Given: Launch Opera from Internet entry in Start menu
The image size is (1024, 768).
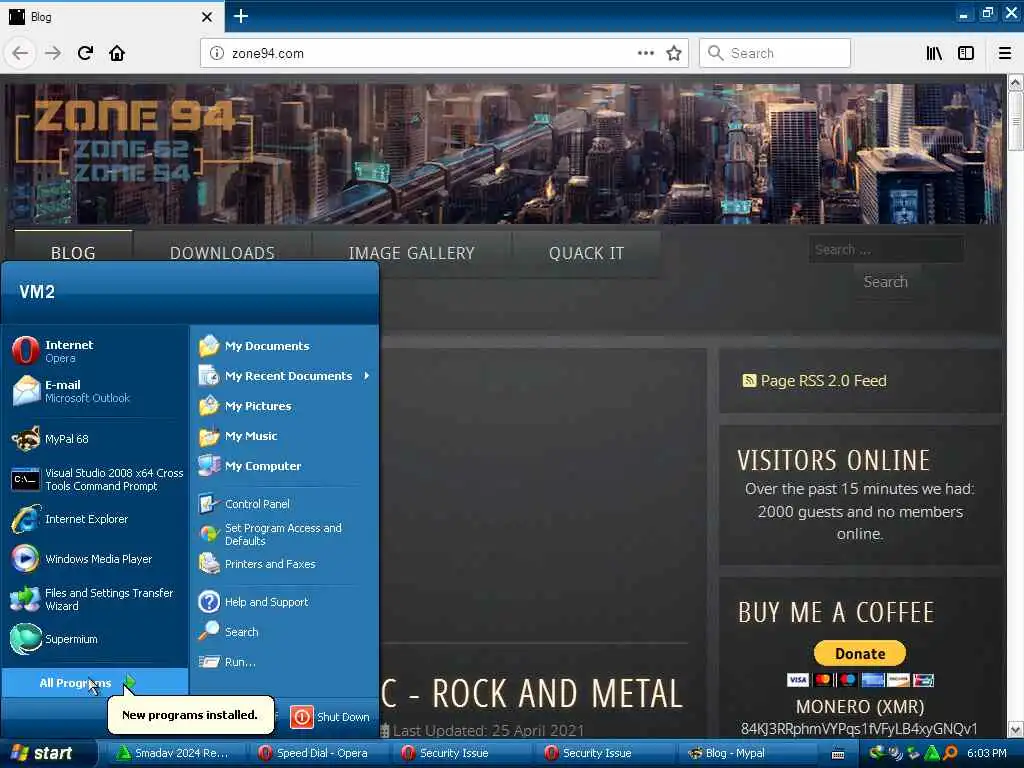Looking at the screenshot, I should point(95,351).
